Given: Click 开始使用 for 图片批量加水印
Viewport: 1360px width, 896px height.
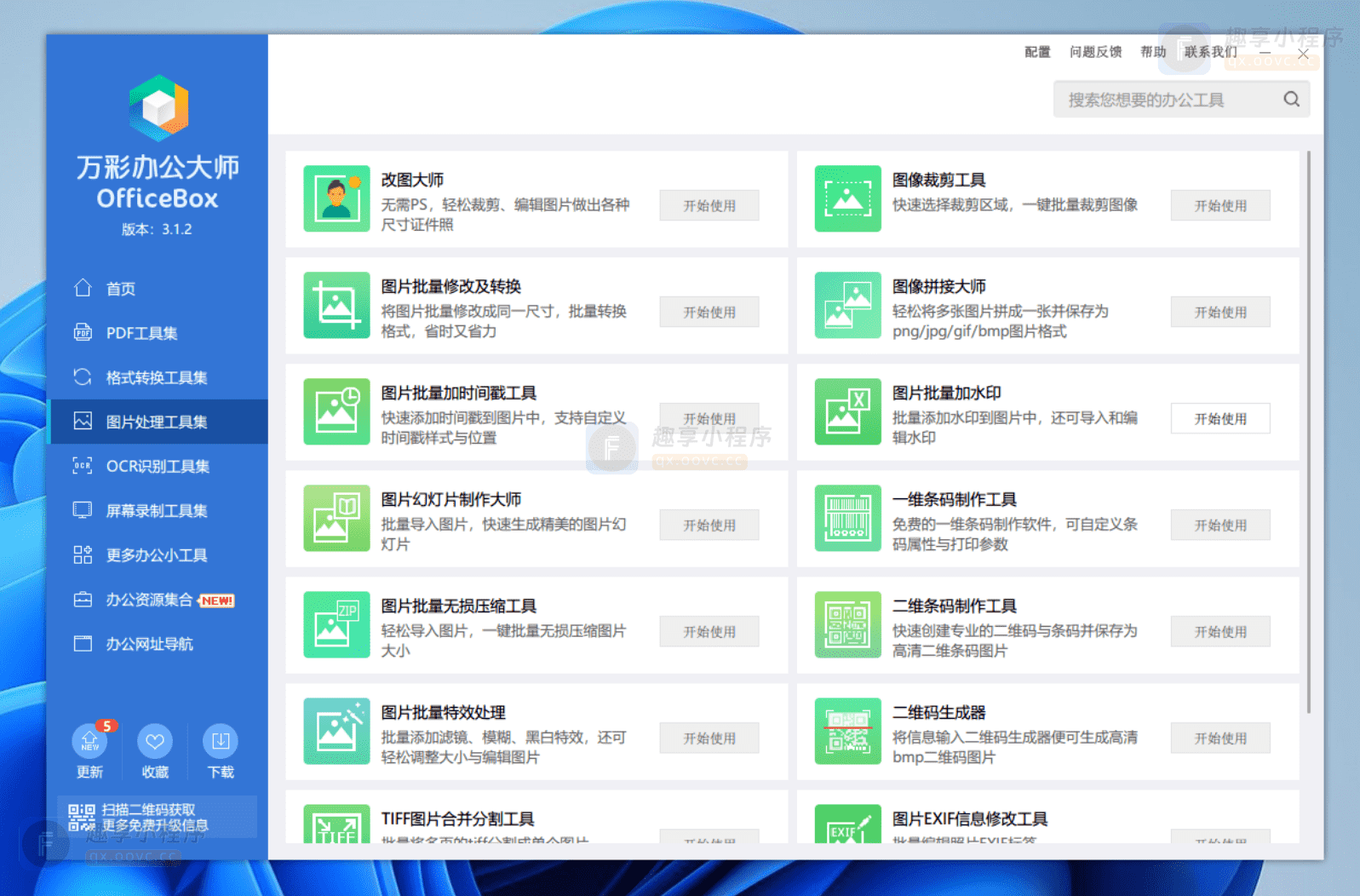Looking at the screenshot, I should (x=1220, y=418).
